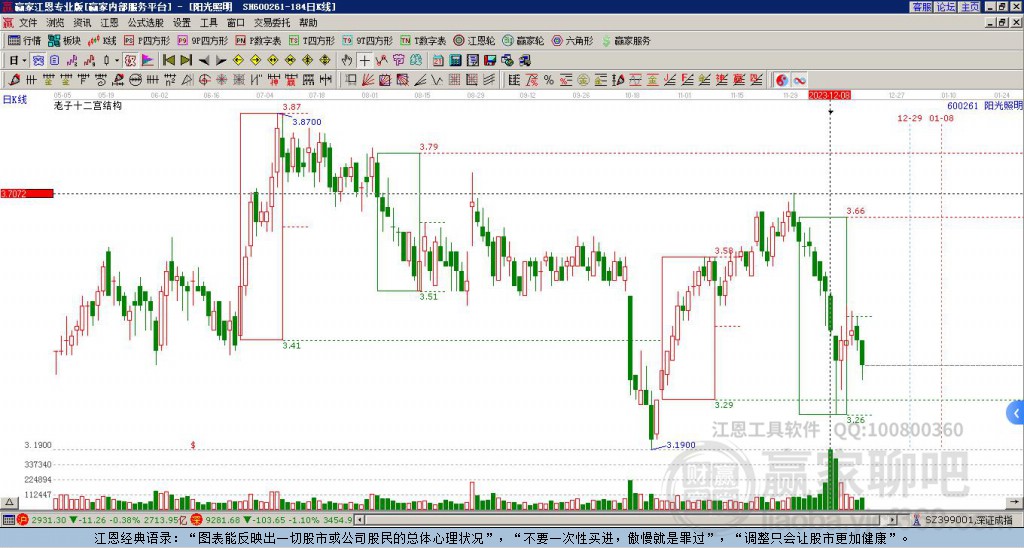Click the 沪 Shanghai index indicator

point(23,520)
